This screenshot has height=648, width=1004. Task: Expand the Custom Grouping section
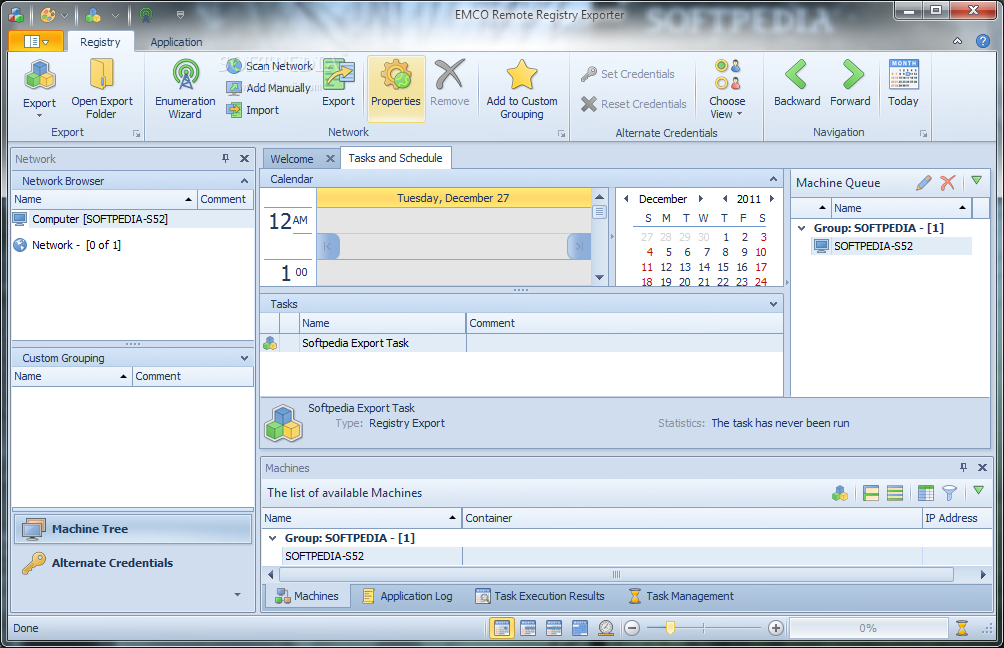click(245, 359)
